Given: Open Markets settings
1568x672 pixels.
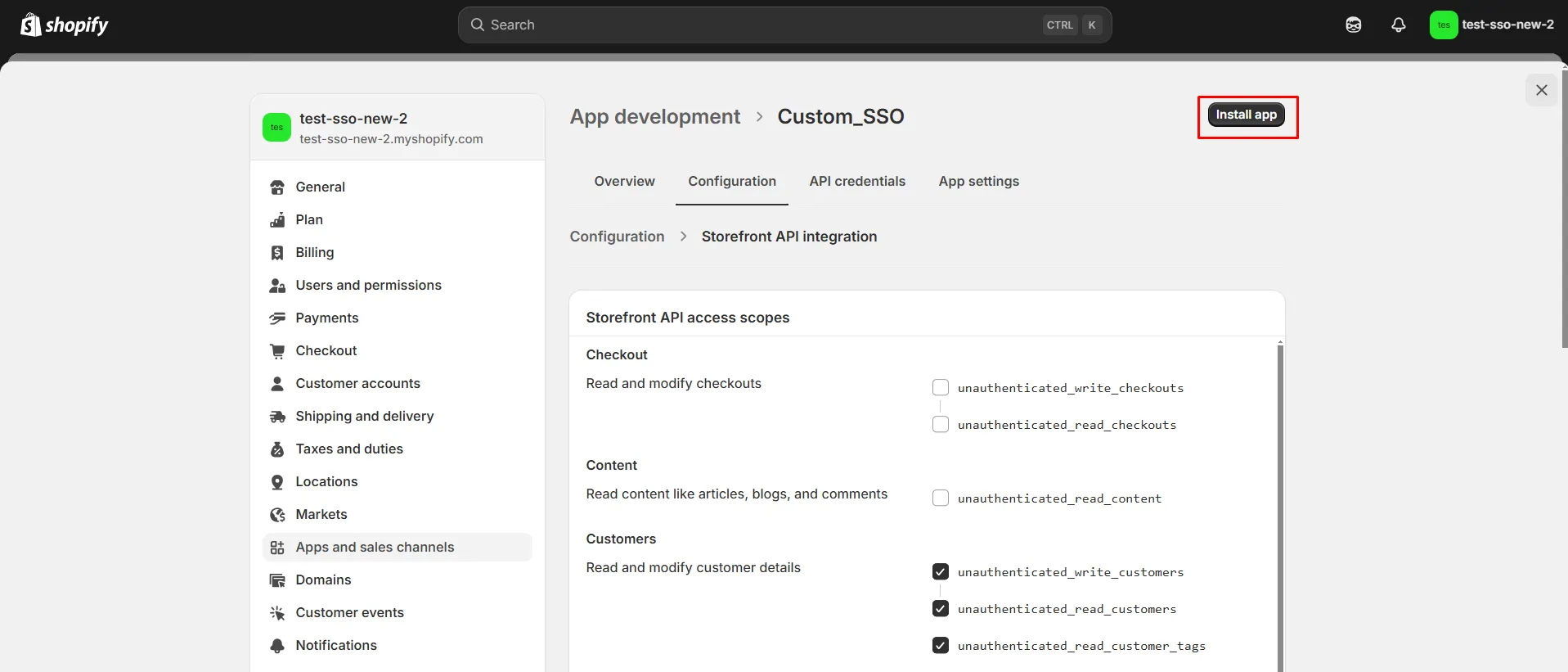Looking at the screenshot, I should 398,514.
